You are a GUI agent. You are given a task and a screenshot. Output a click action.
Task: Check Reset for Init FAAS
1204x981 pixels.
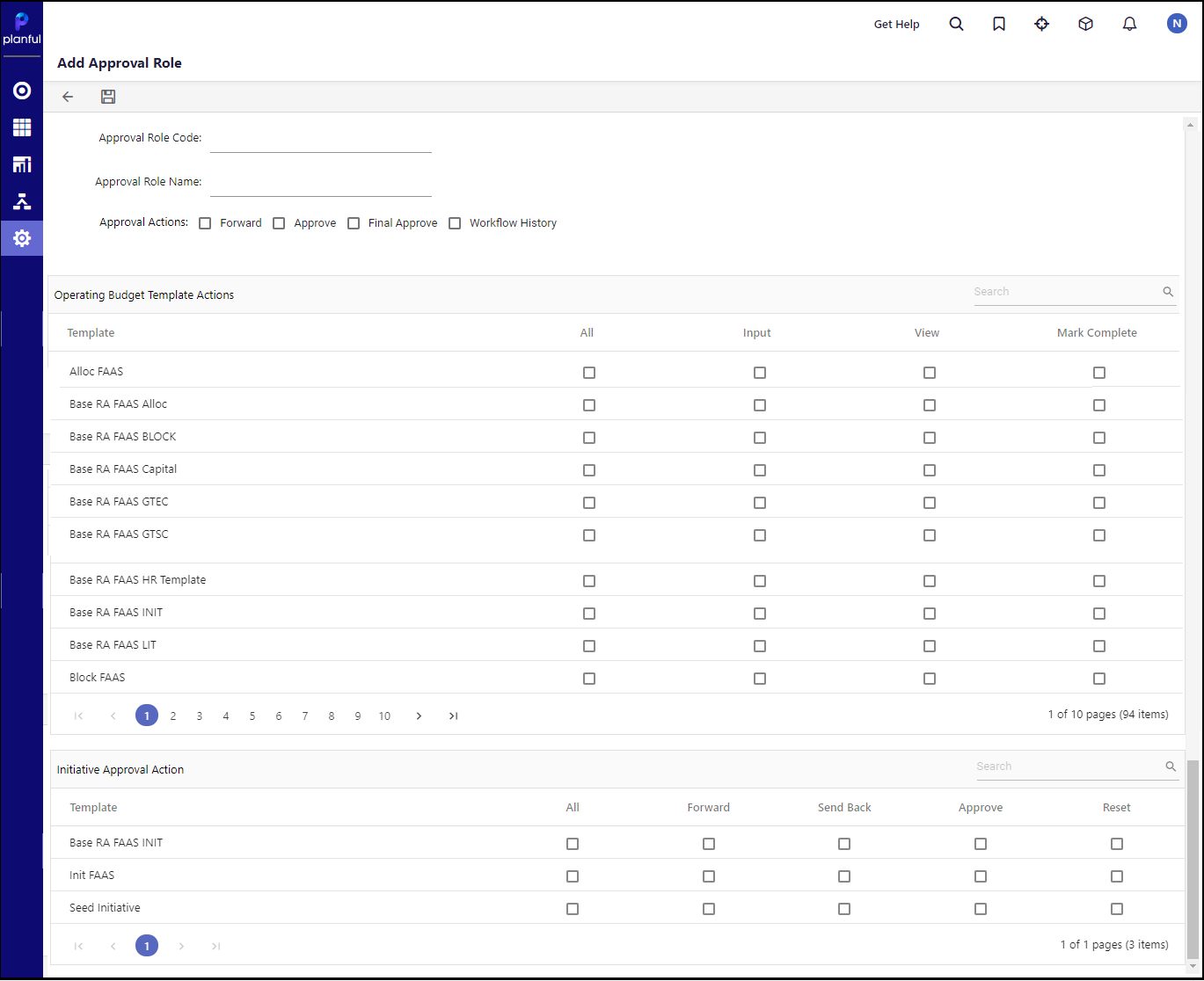pos(1117,876)
